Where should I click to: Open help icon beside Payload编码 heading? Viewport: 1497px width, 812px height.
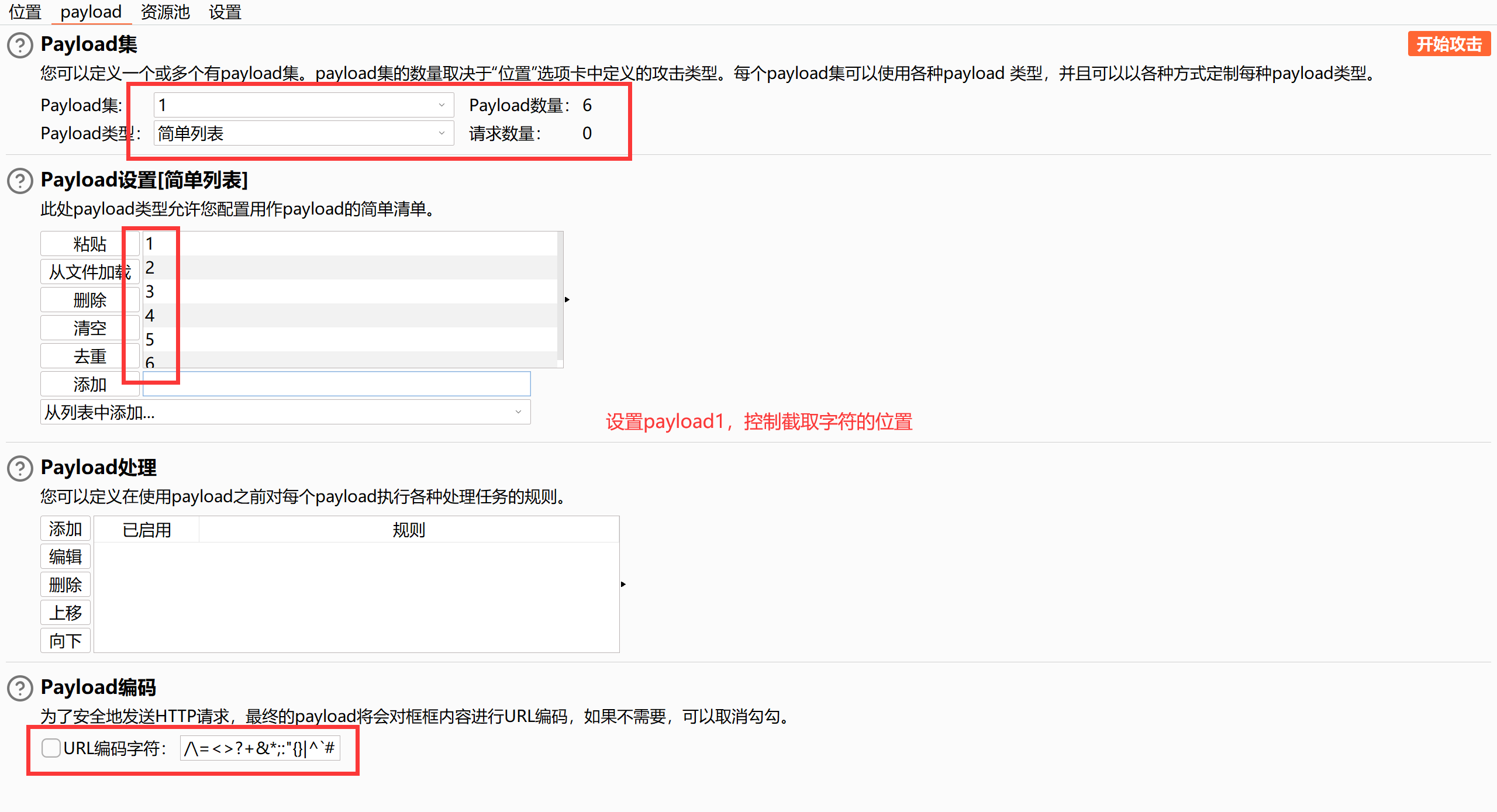(20, 688)
